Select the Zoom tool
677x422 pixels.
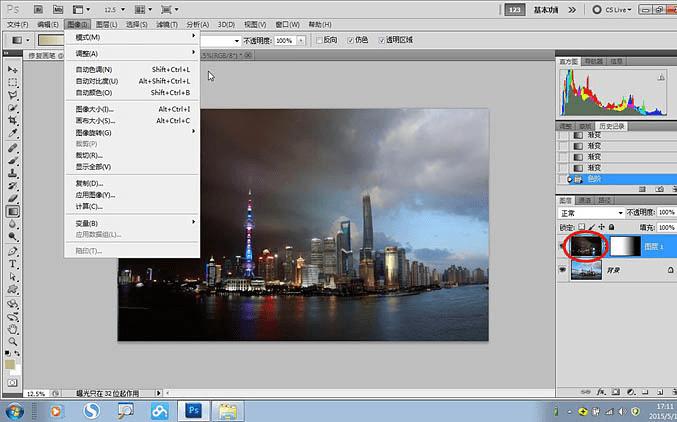[13, 342]
